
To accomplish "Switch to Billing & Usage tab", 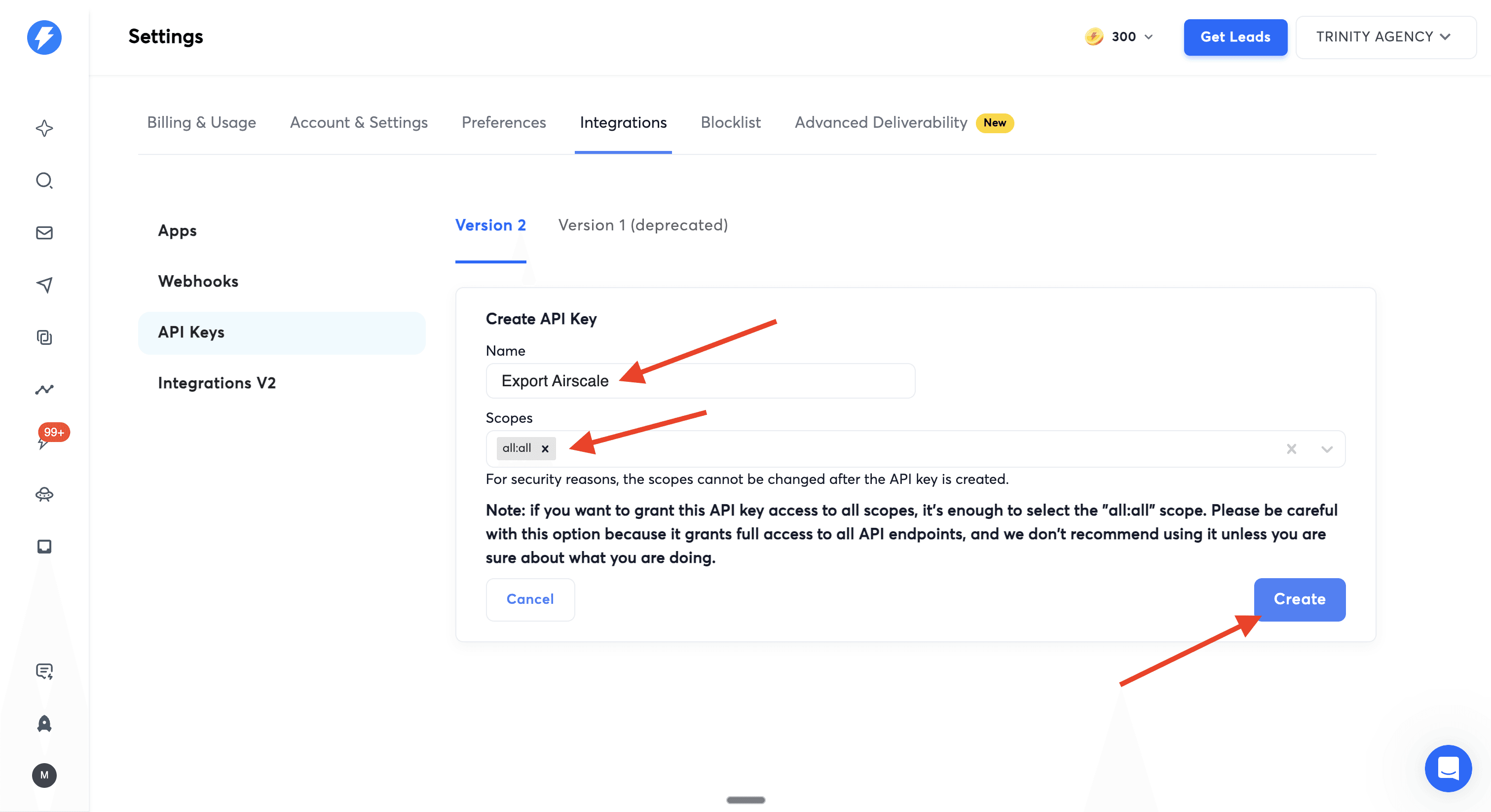I will pyautogui.click(x=201, y=123).
